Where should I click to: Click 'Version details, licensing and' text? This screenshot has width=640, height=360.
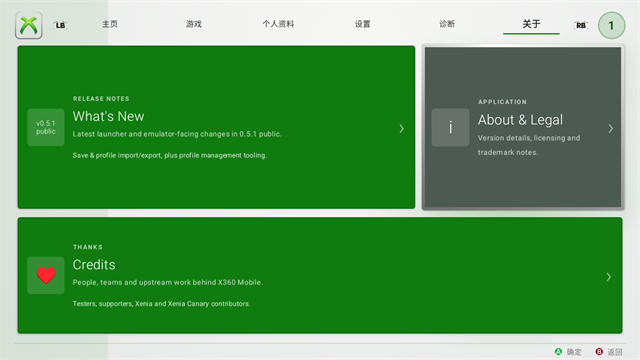(529, 138)
